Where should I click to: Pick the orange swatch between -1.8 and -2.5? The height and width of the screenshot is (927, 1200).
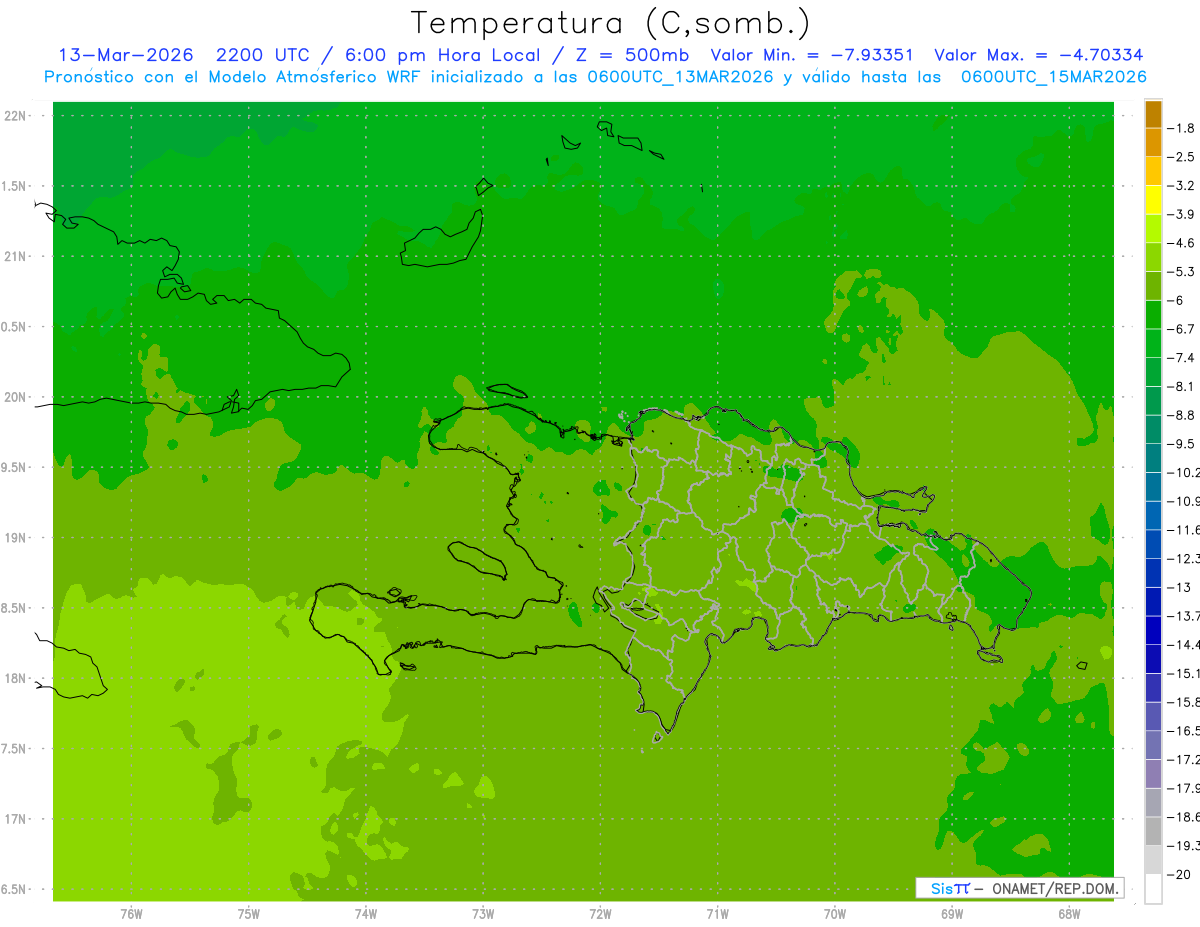pyautogui.click(x=1153, y=143)
